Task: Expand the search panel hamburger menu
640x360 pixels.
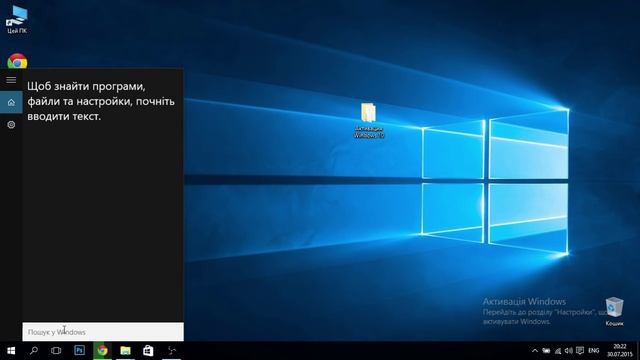Action: click(x=11, y=80)
